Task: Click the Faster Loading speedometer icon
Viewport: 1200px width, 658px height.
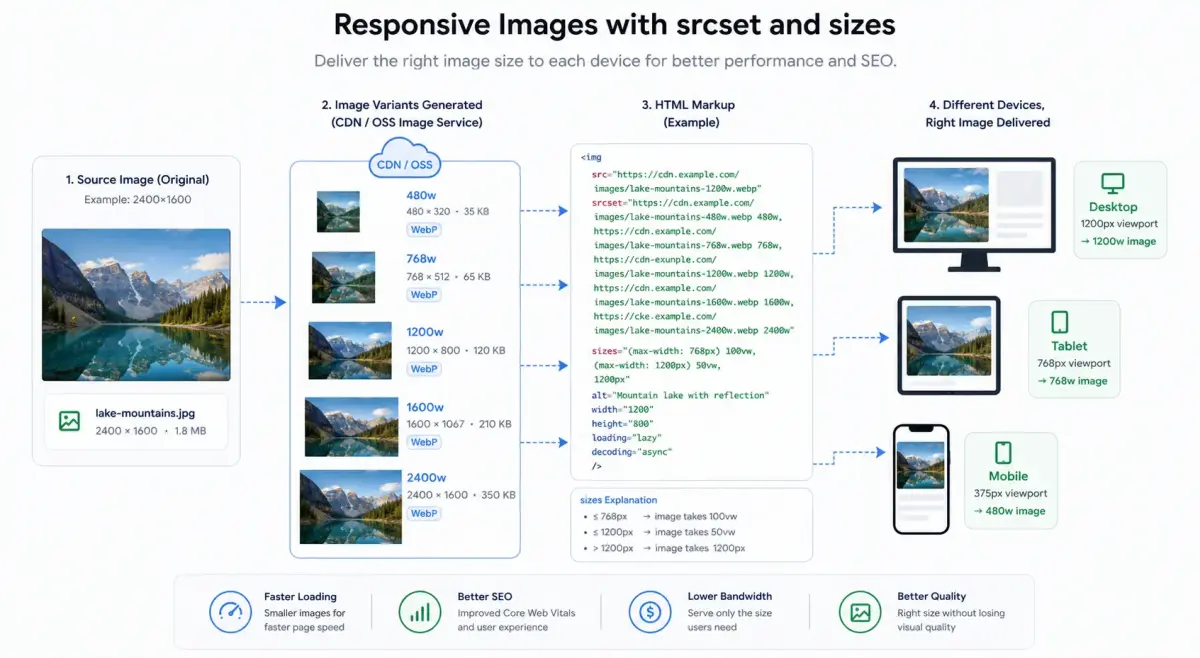Action: [x=230, y=611]
